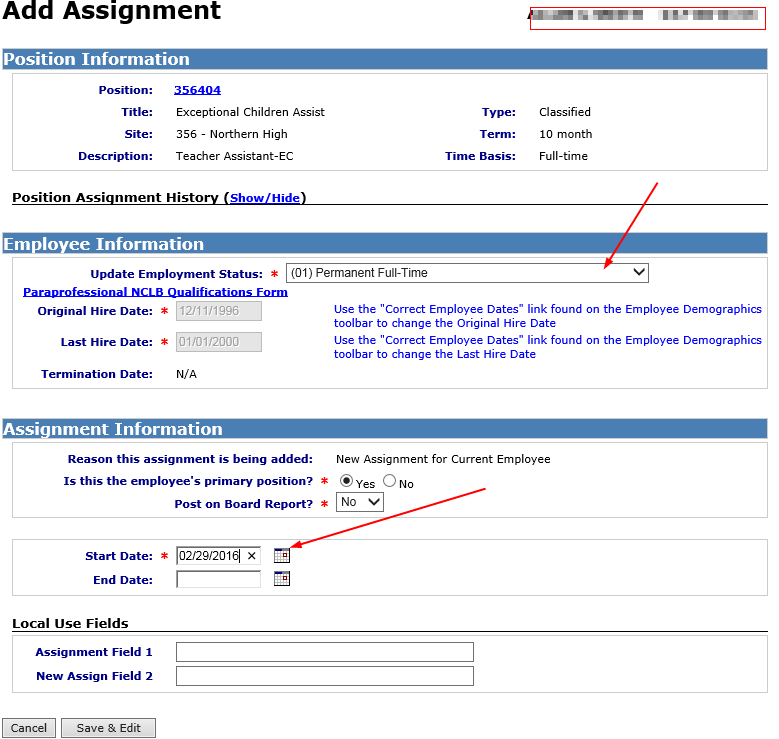Click the disabled Original Hire Date field

(218, 311)
